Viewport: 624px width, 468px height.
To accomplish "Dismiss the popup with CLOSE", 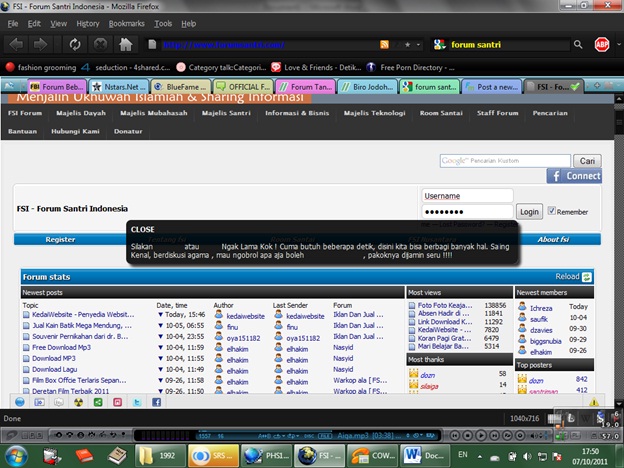I will (x=142, y=229).
